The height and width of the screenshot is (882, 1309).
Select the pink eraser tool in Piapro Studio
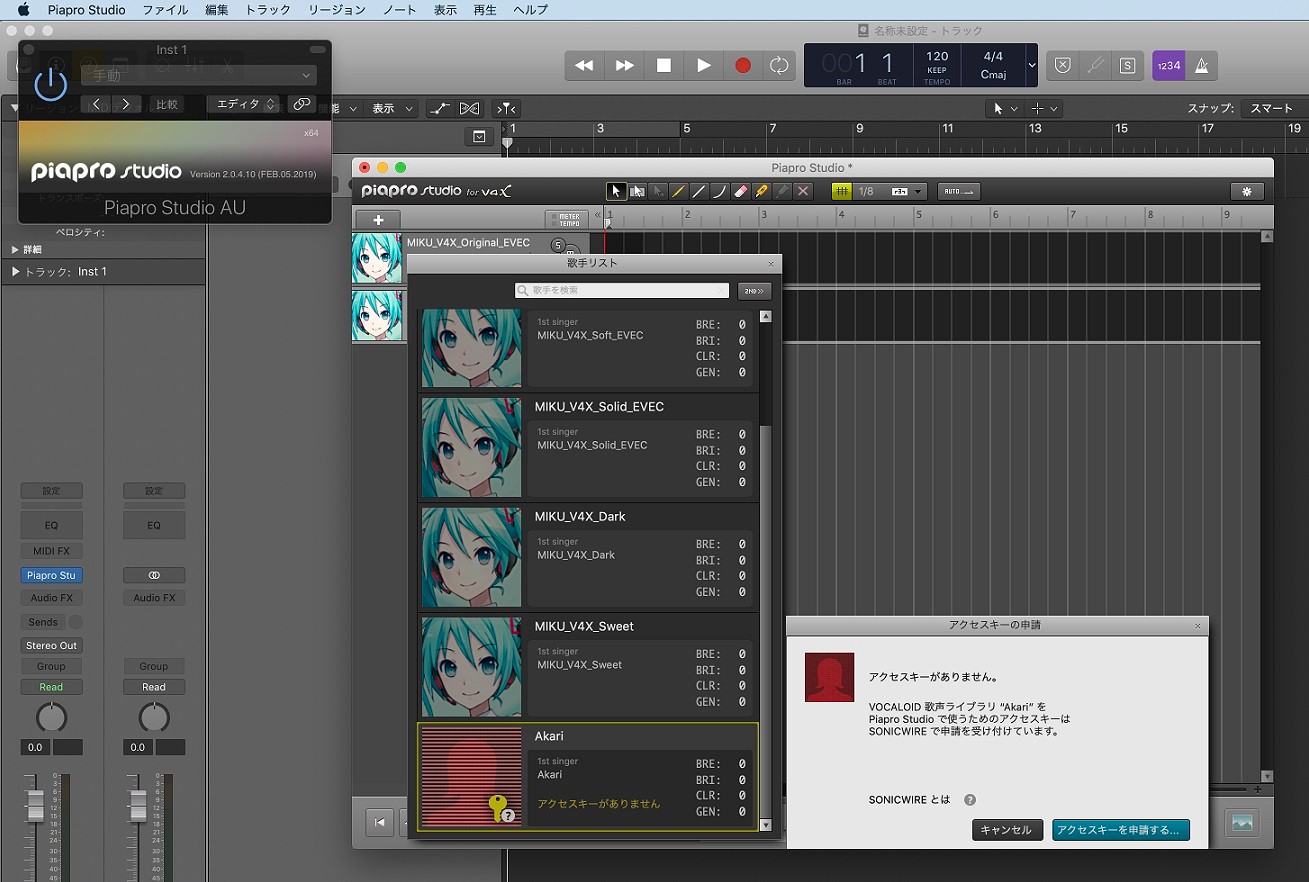click(741, 191)
